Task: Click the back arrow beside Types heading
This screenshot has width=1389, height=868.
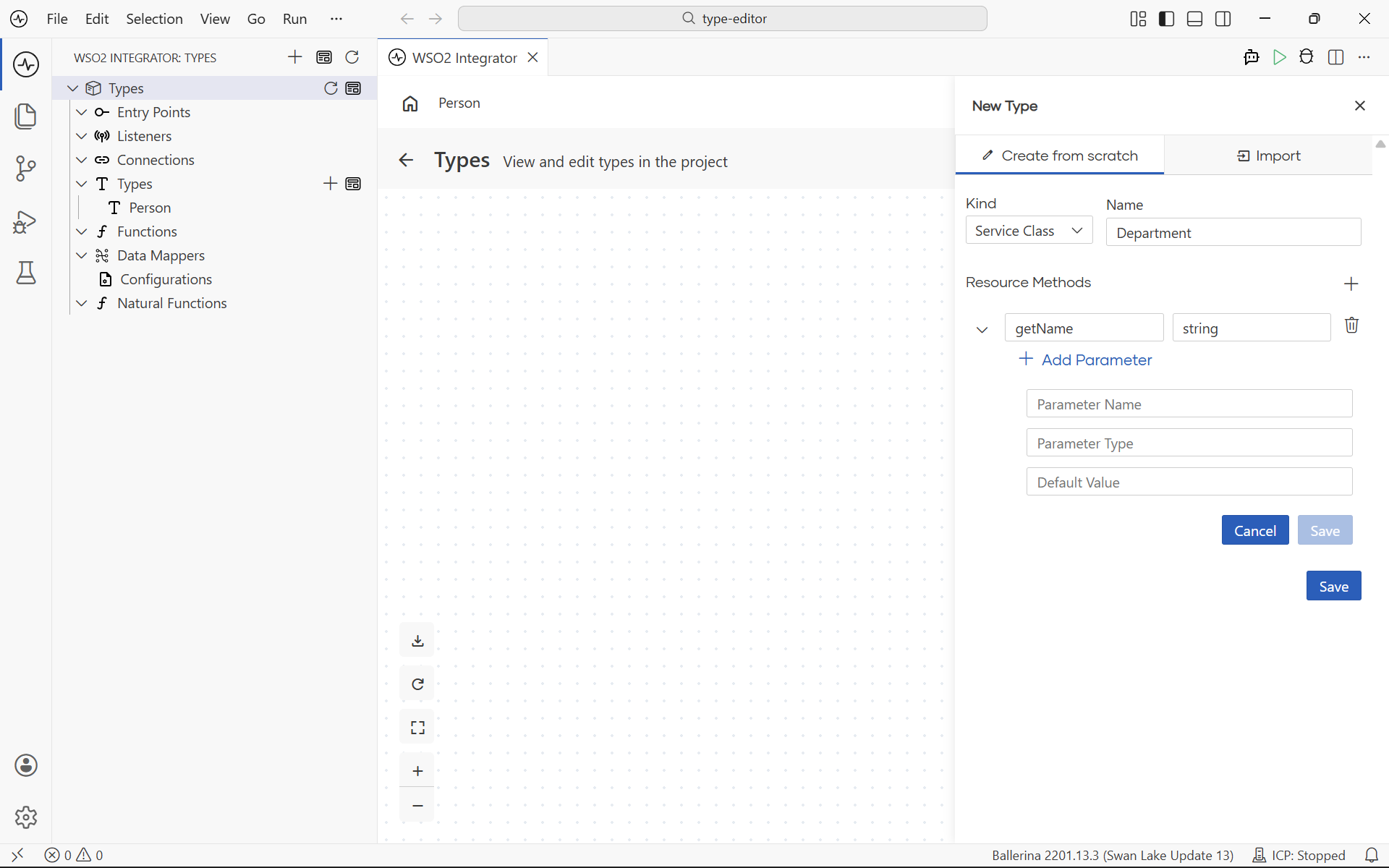Action: tap(406, 161)
